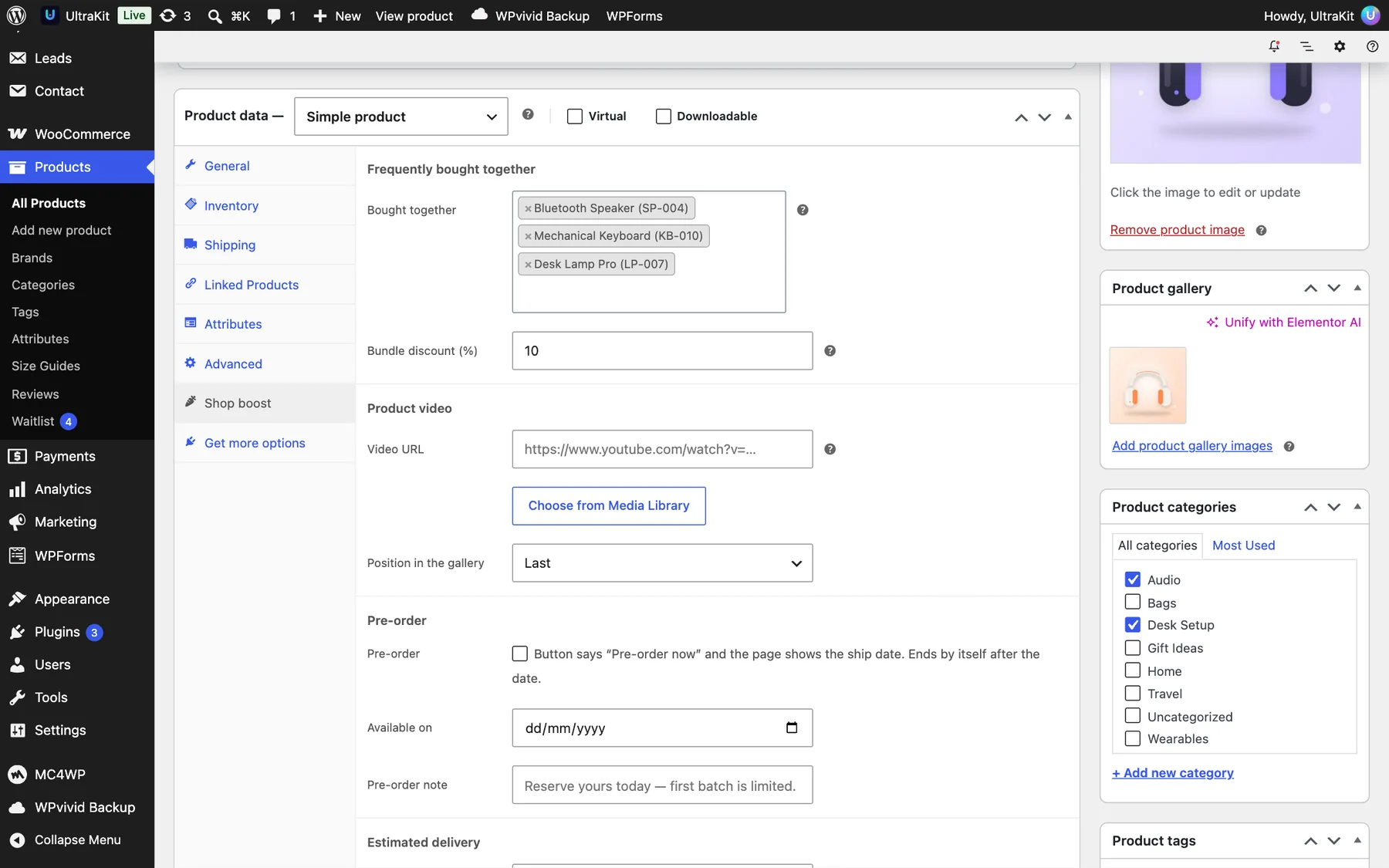The height and width of the screenshot is (868, 1389).
Task: Click help icon beside Bundle discount
Action: [830, 350]
